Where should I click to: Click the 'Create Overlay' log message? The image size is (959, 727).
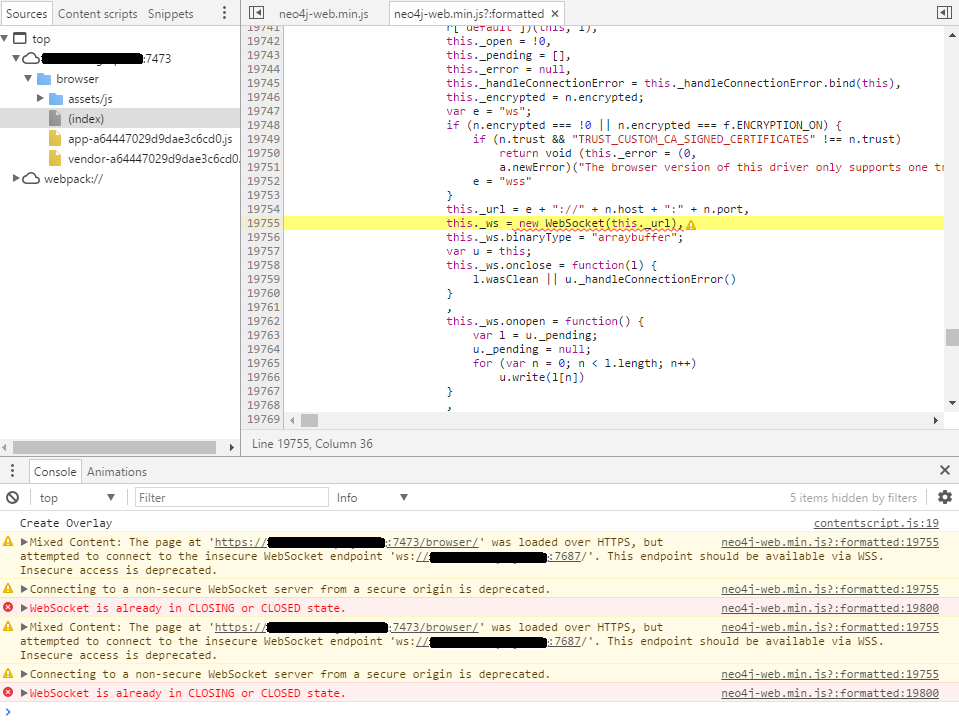coord(66,523)
